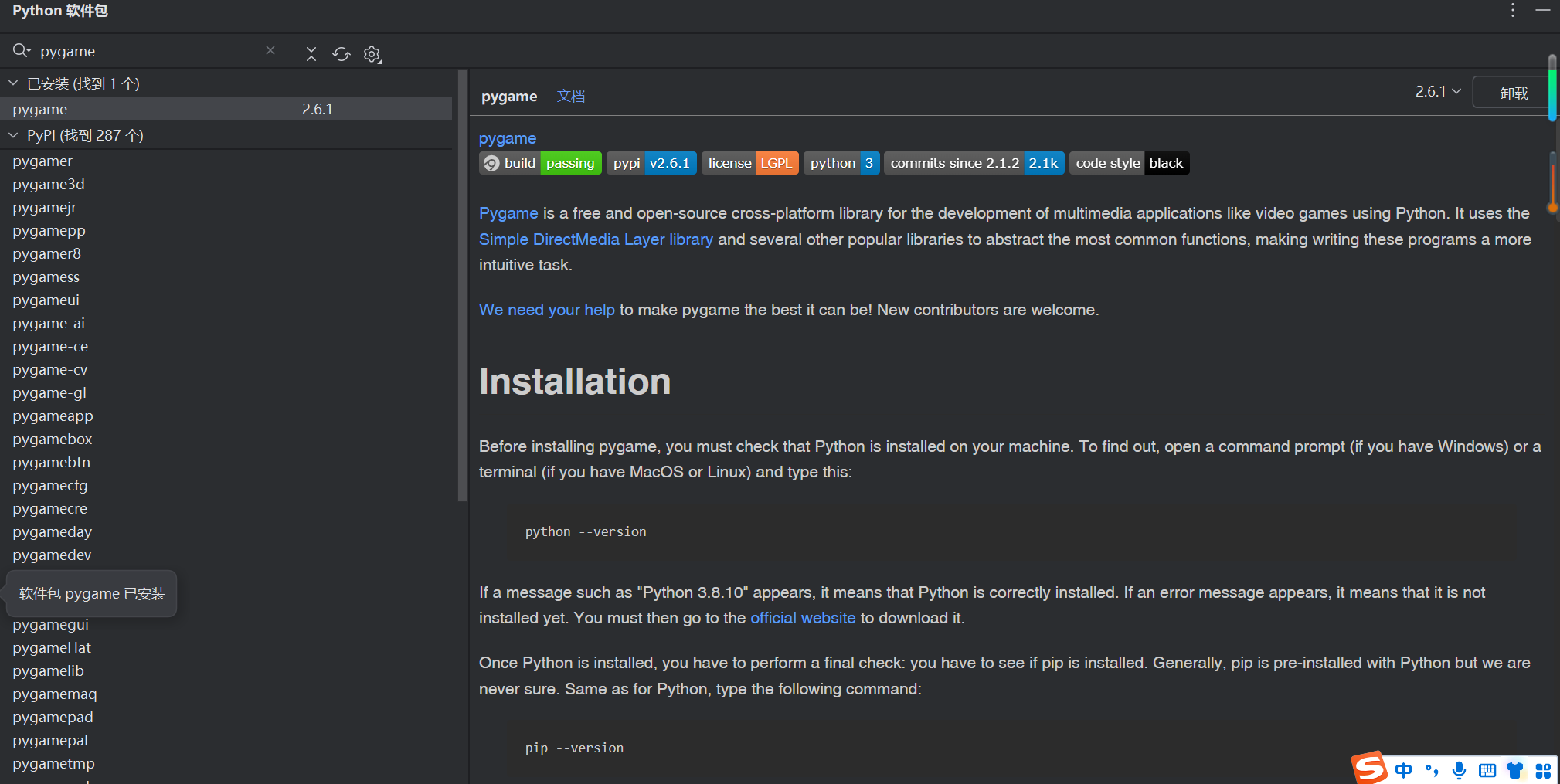The height and width of the screenshot is (784, 1560).
Task: Click in the package search field
Action: click(147, 52)
